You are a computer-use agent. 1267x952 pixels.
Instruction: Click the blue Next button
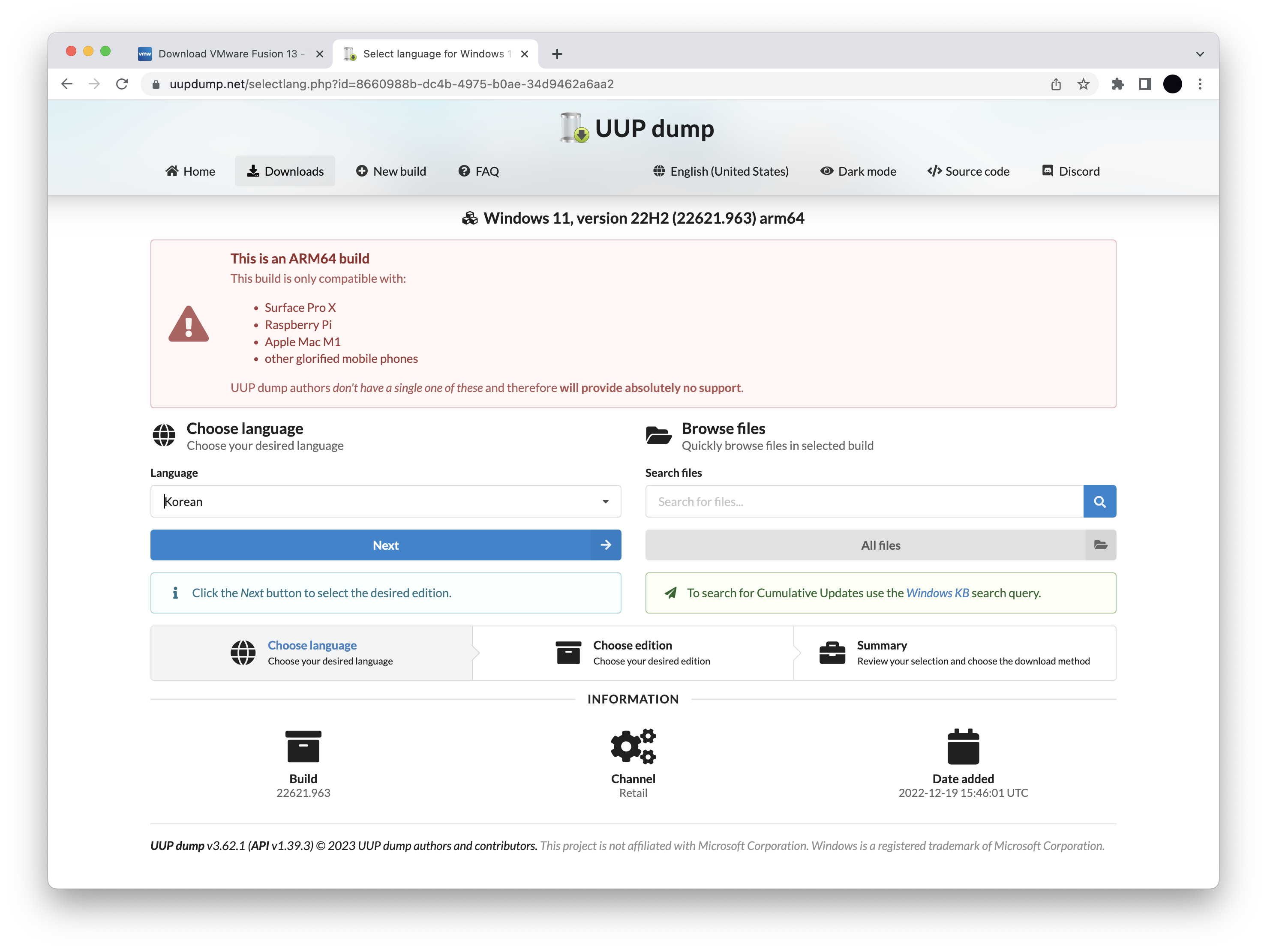(x=385, y=545)
